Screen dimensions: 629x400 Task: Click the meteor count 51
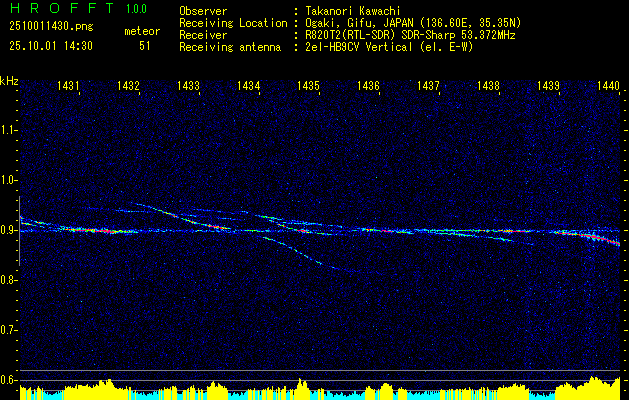tap(144, 46)
